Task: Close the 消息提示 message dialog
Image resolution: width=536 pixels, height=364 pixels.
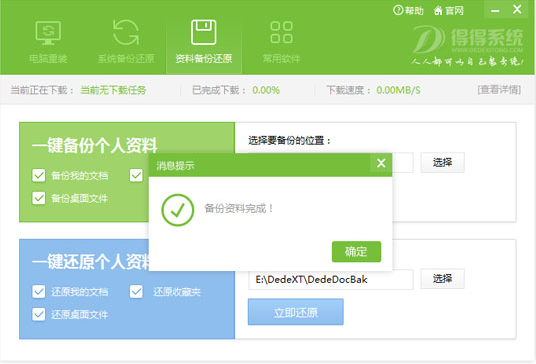Action: coord(381,163)
